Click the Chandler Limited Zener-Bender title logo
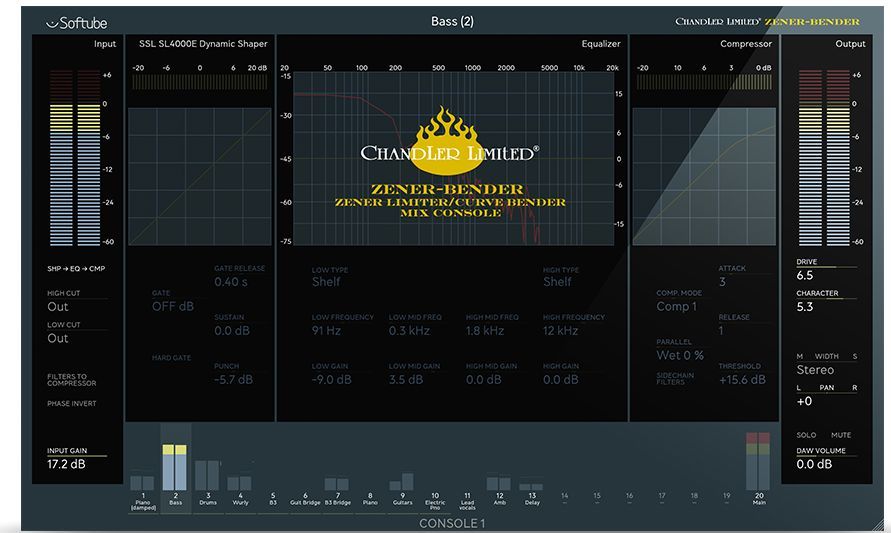 click(767, 22)
